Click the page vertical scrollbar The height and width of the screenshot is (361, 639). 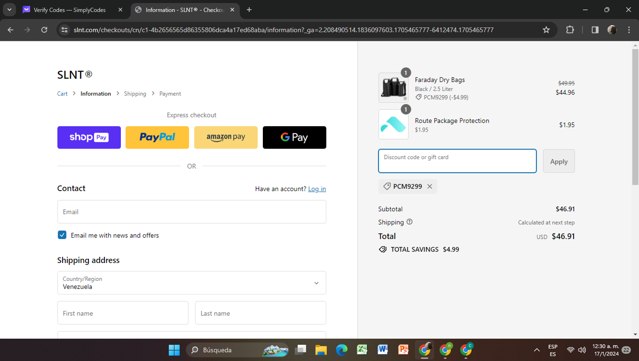click(x=635, y=116)
